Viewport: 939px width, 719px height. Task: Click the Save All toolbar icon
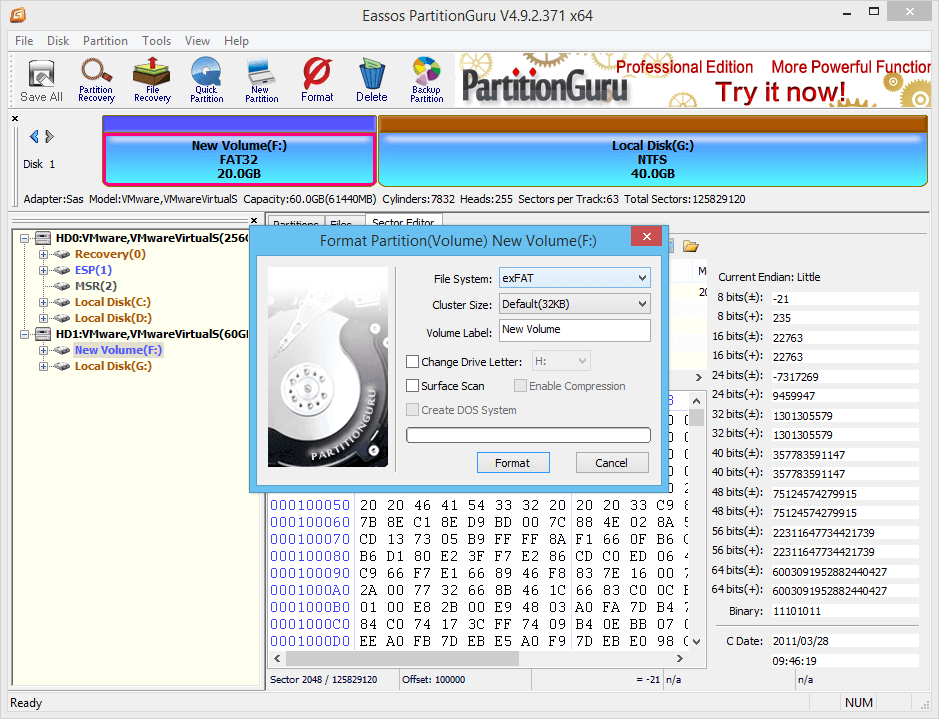41,81
